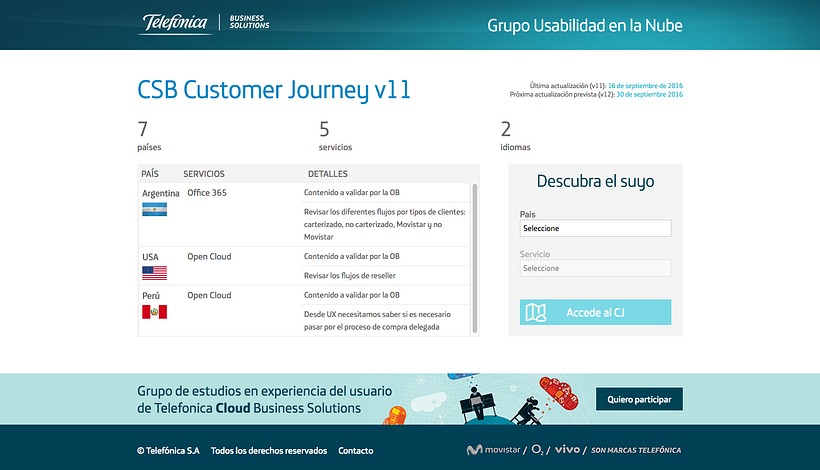Click Todos los derechos reservados link

point(269,451)
